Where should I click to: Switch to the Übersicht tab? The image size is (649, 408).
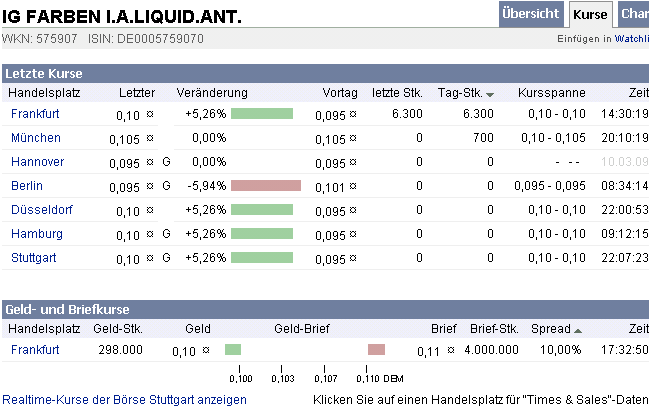(531, 14)
